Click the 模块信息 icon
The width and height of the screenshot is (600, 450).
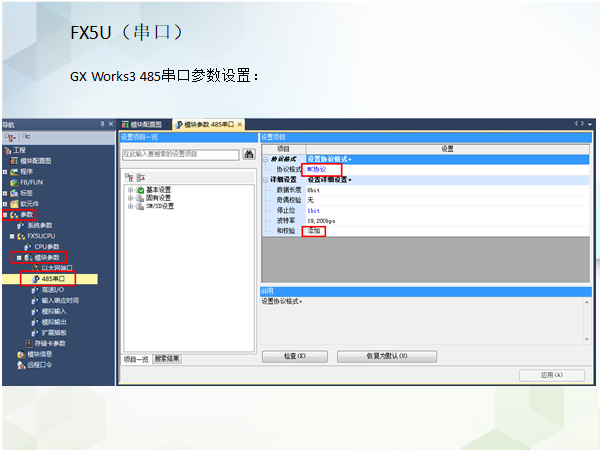(x=21, y=354)
